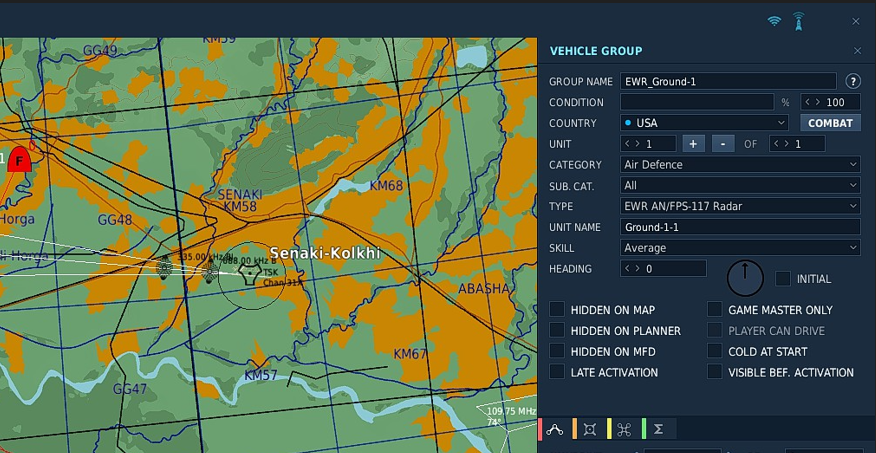This screenshot has width=876, height=453.
Task: Check the Game Master Only option
Action: click(715, 310)
